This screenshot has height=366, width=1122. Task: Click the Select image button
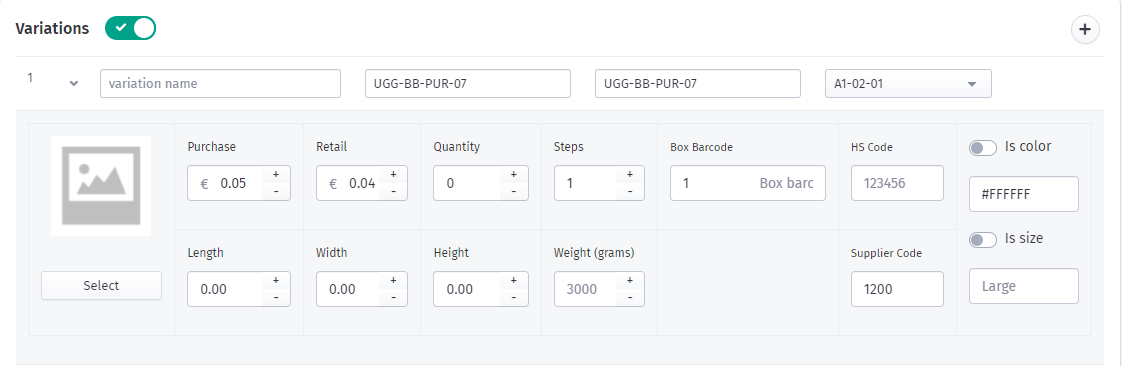click(101, 285)
